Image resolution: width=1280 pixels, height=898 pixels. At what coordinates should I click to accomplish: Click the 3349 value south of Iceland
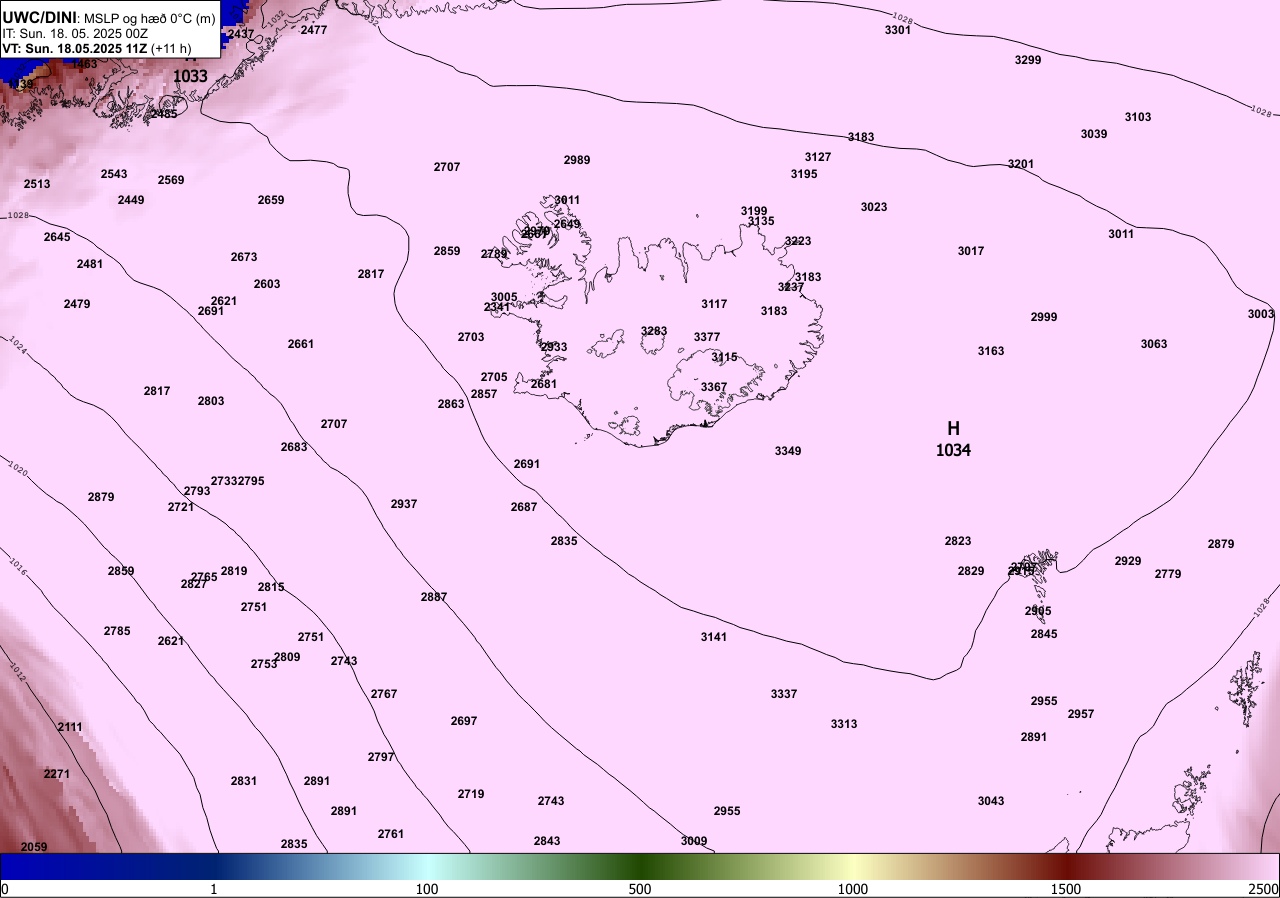[x=788, y=451]
